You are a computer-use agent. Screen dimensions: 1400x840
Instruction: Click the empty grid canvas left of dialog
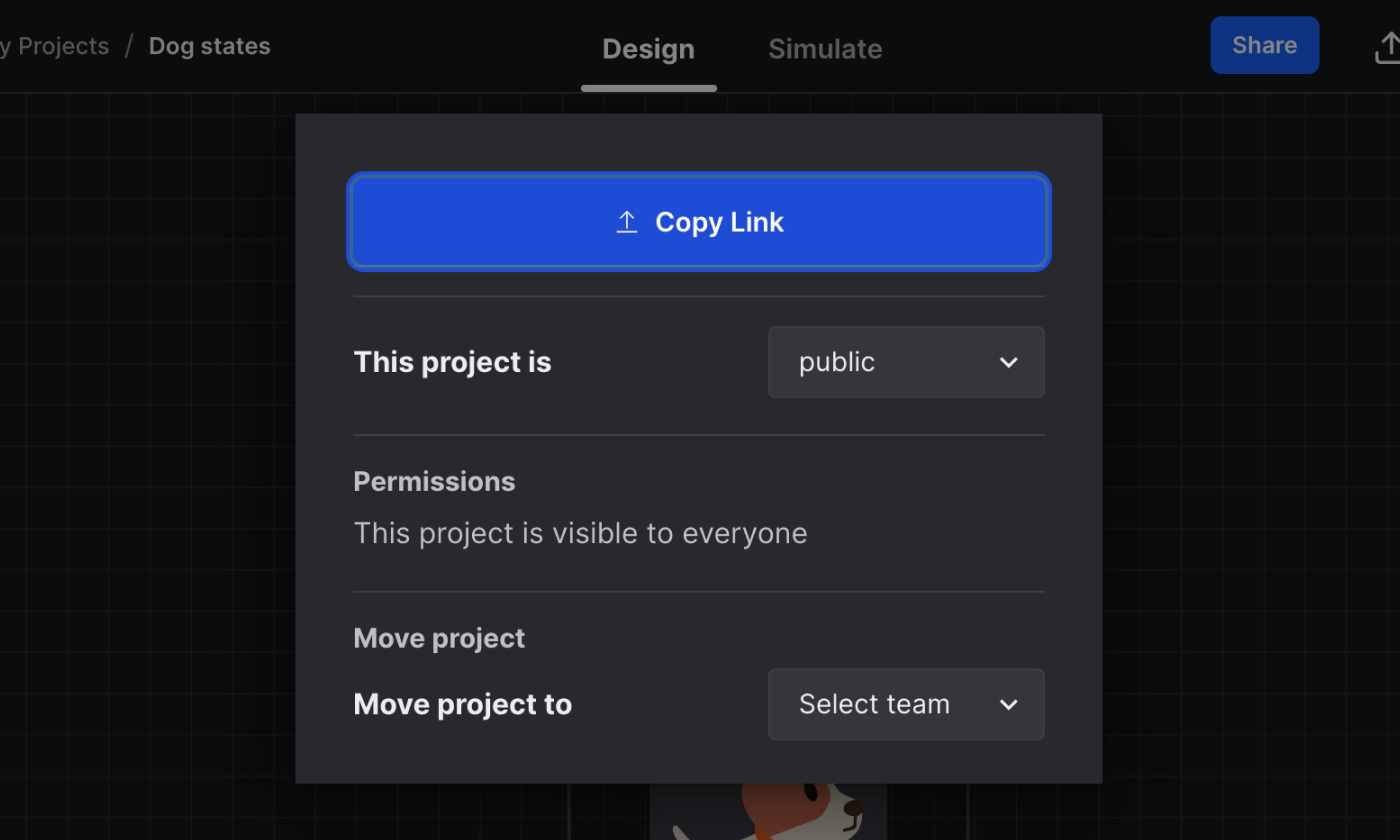click(150, 450)
